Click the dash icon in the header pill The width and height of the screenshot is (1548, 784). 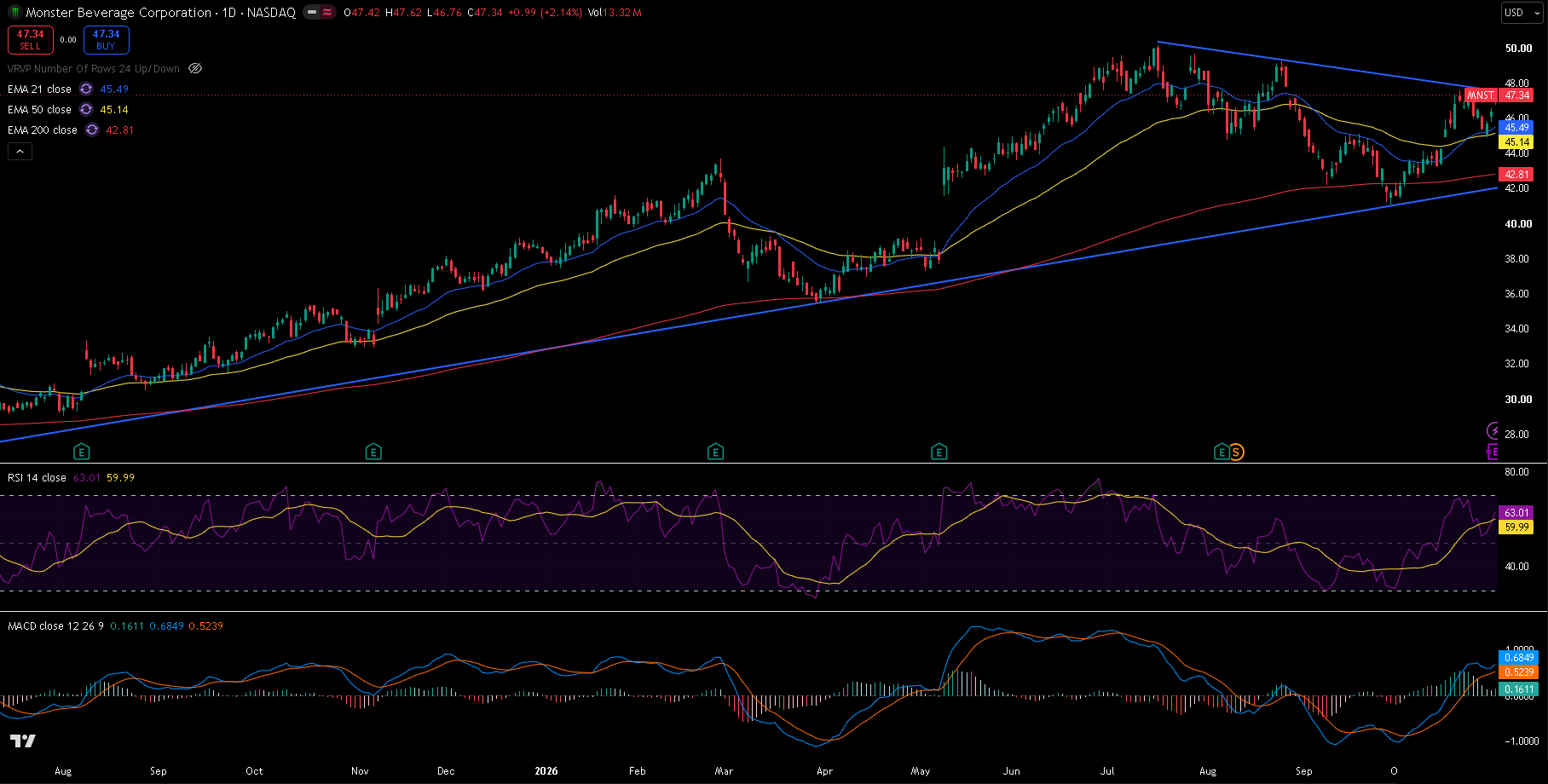(x=311, y=13)
